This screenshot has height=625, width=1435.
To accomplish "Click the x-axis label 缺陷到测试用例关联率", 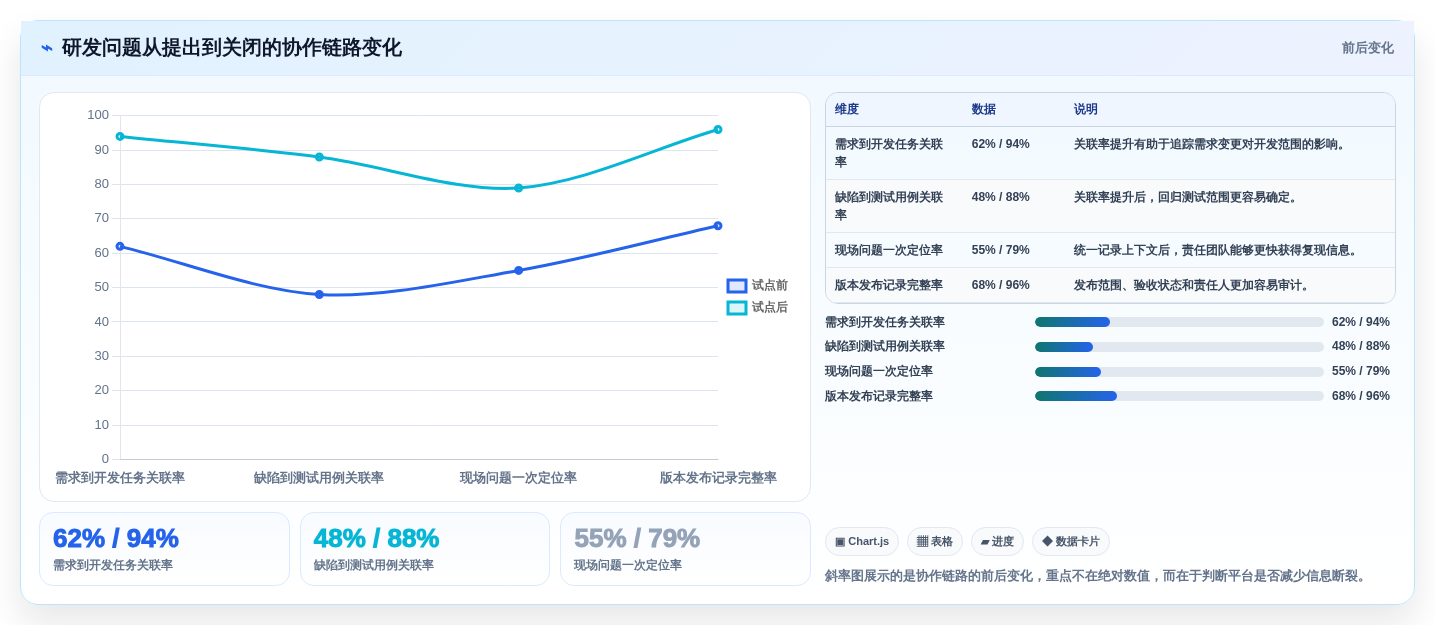I will (x=319, y=478).
